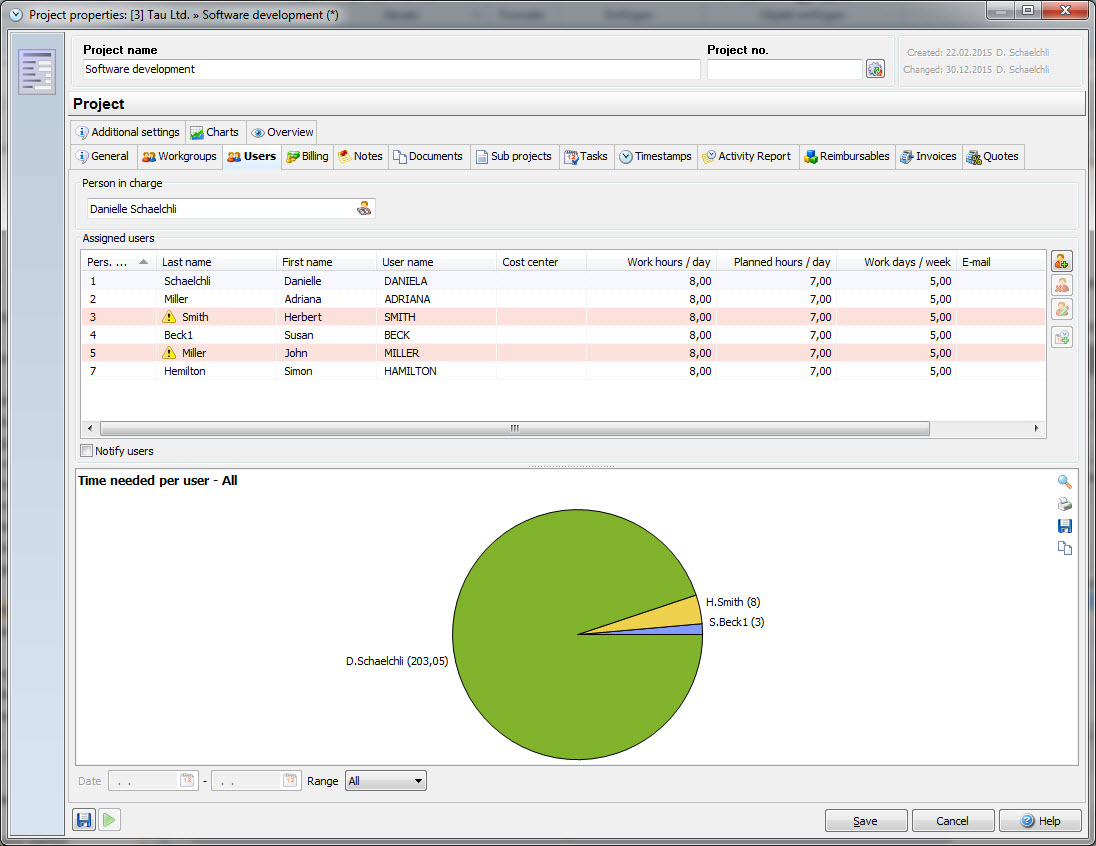Image resolution: width=1096 pixels, height=846 pixels.
Task: Click the add user icon beside the table
Action: (x=1061, y=261)
